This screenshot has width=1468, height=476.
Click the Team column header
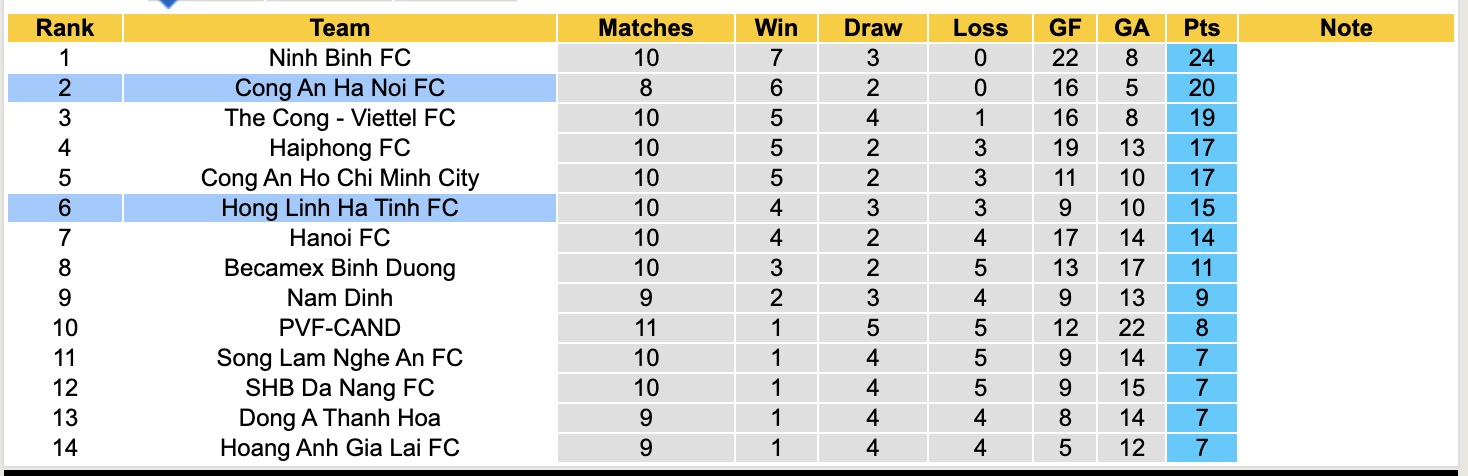click(340, 28)
